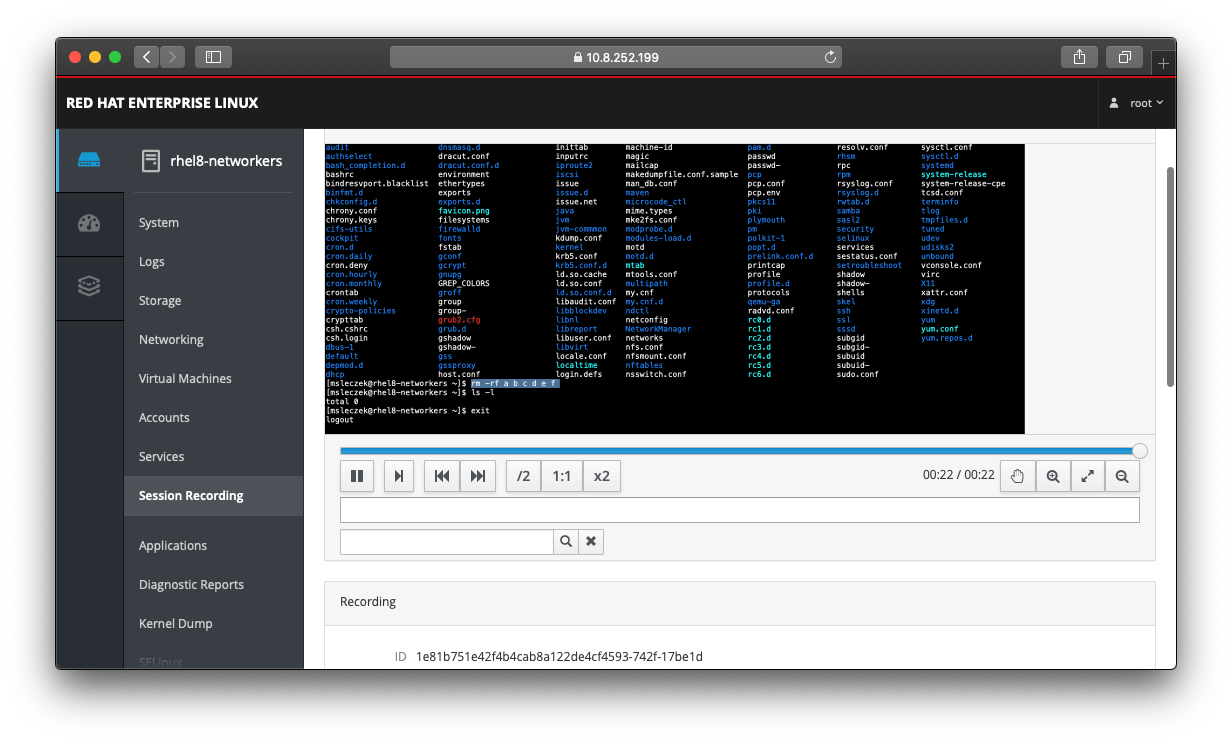Reset playback speed to 1:1
This screenshot has height=743, width=1232.
pyautogui.click(x=562, y=476)
